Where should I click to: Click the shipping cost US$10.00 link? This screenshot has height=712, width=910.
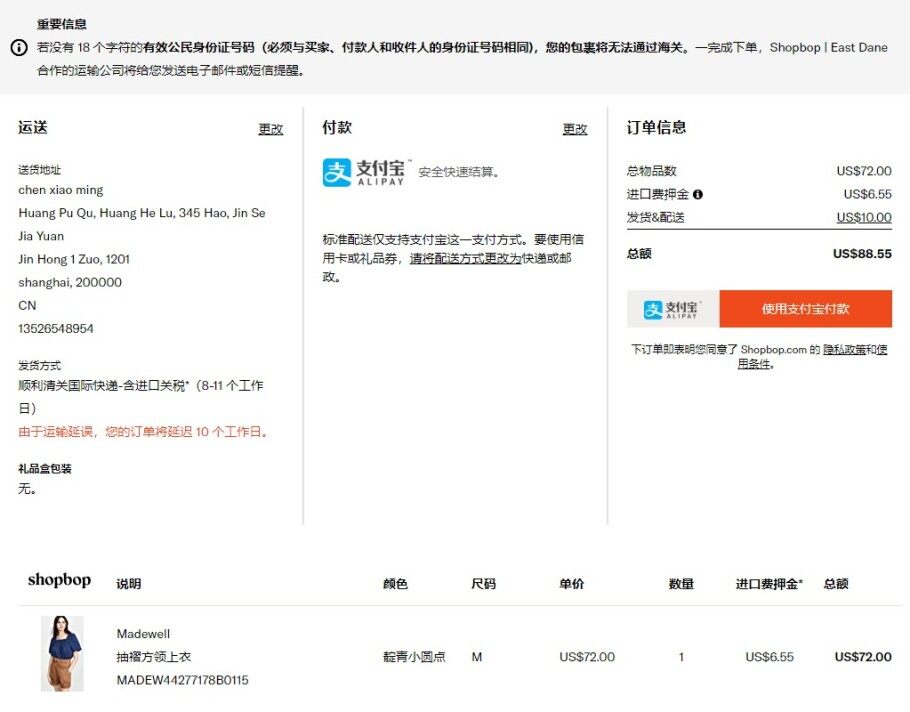(864, 218)
